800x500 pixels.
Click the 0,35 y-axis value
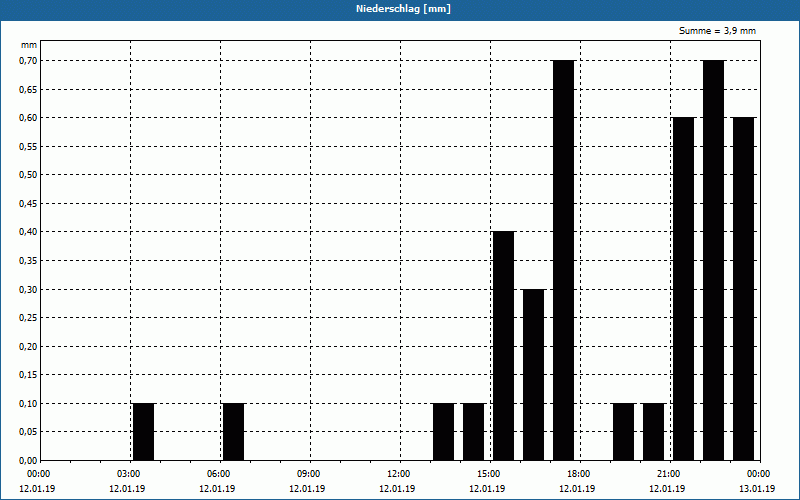28,261
